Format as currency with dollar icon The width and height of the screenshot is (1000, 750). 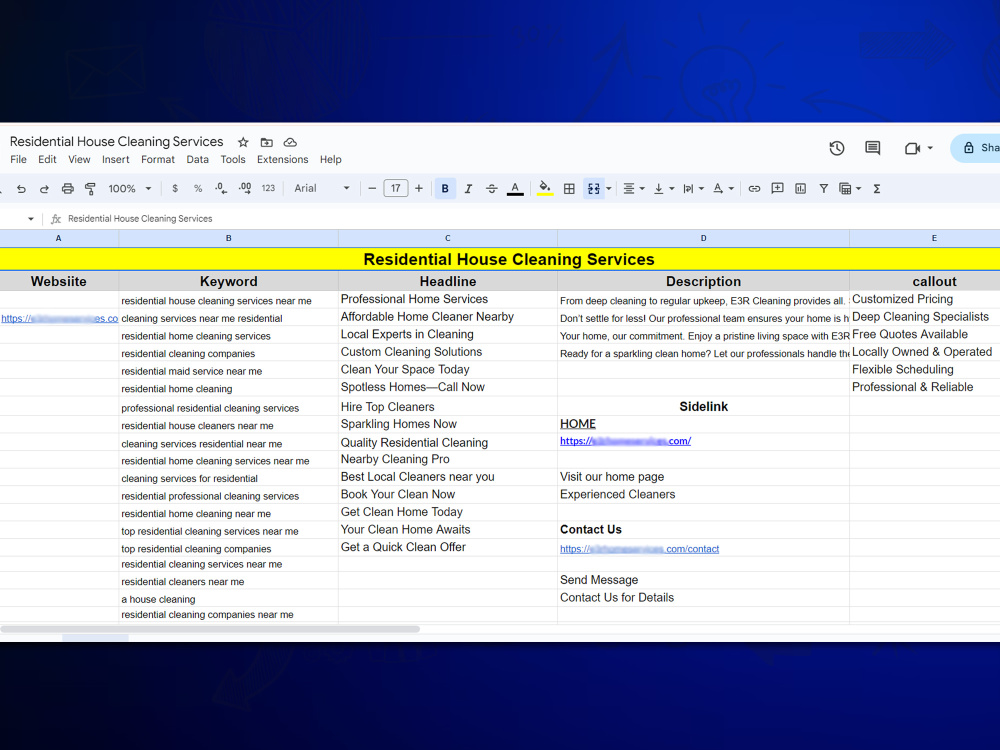point(175,189)
